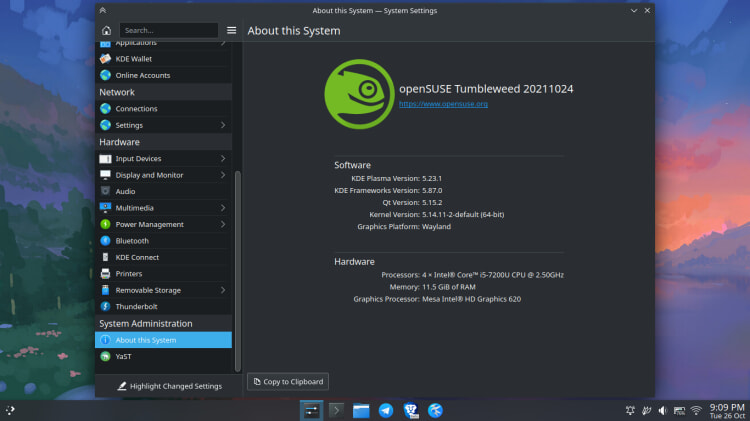The image size is (750, 421).
Task: Click the Printers icon
Action: point(105,274)
